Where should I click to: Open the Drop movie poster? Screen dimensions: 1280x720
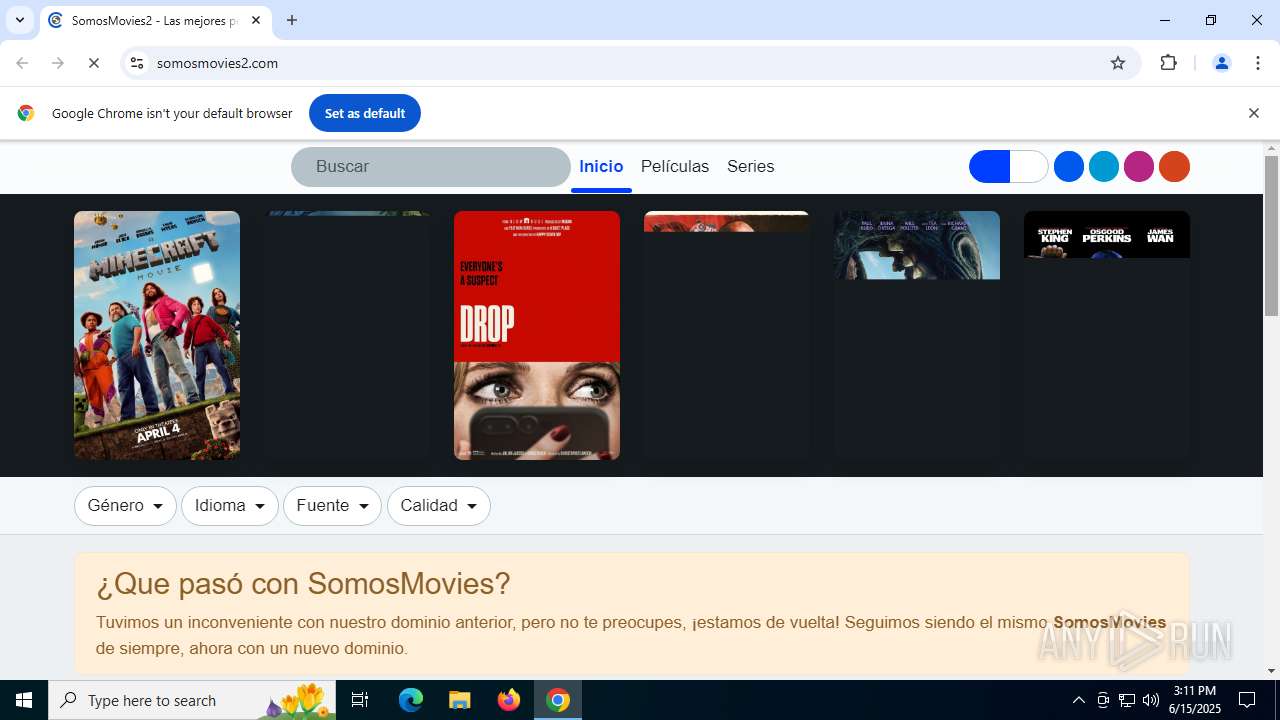point(537,335)
